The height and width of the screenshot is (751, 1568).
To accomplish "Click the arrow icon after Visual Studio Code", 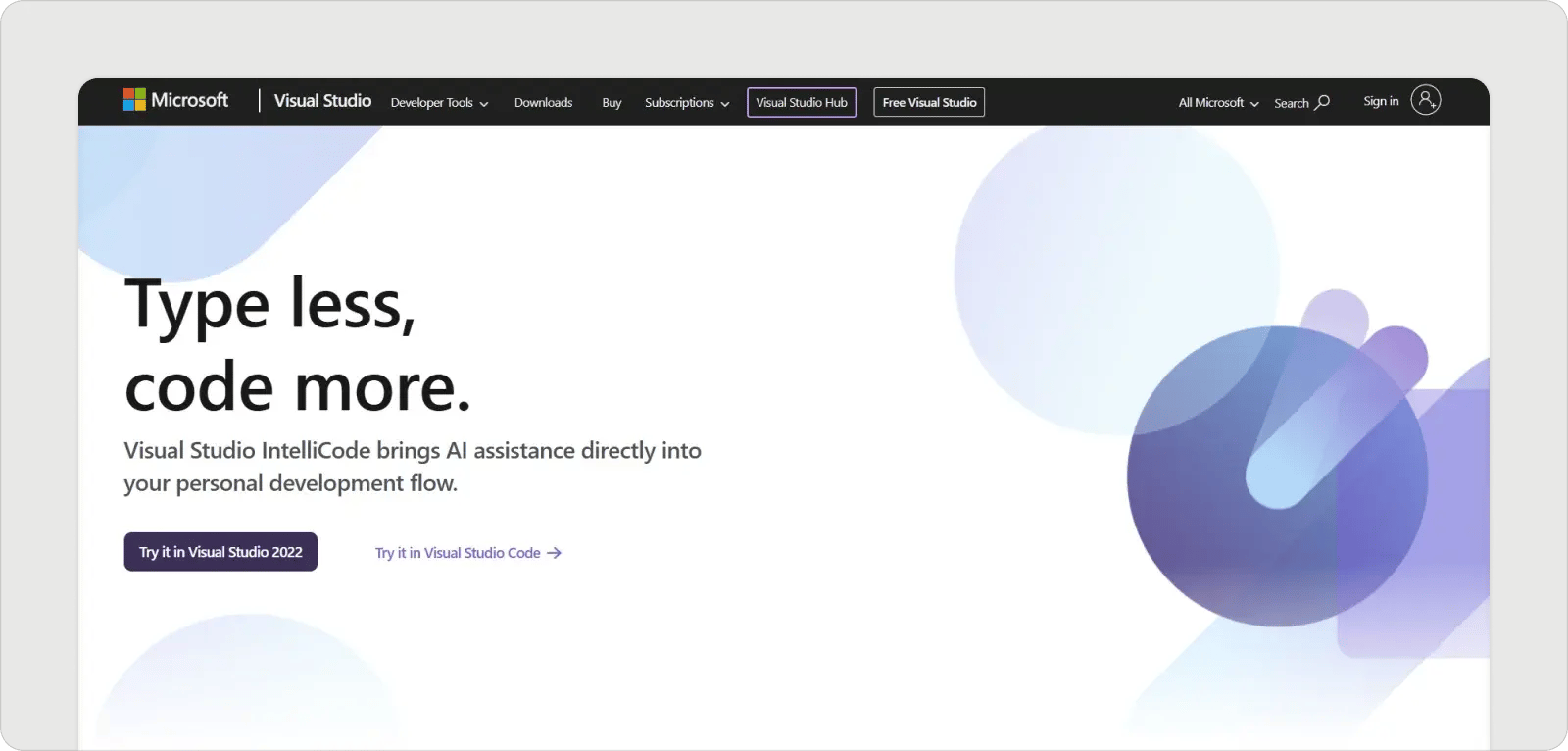I will tap(555, 553).
